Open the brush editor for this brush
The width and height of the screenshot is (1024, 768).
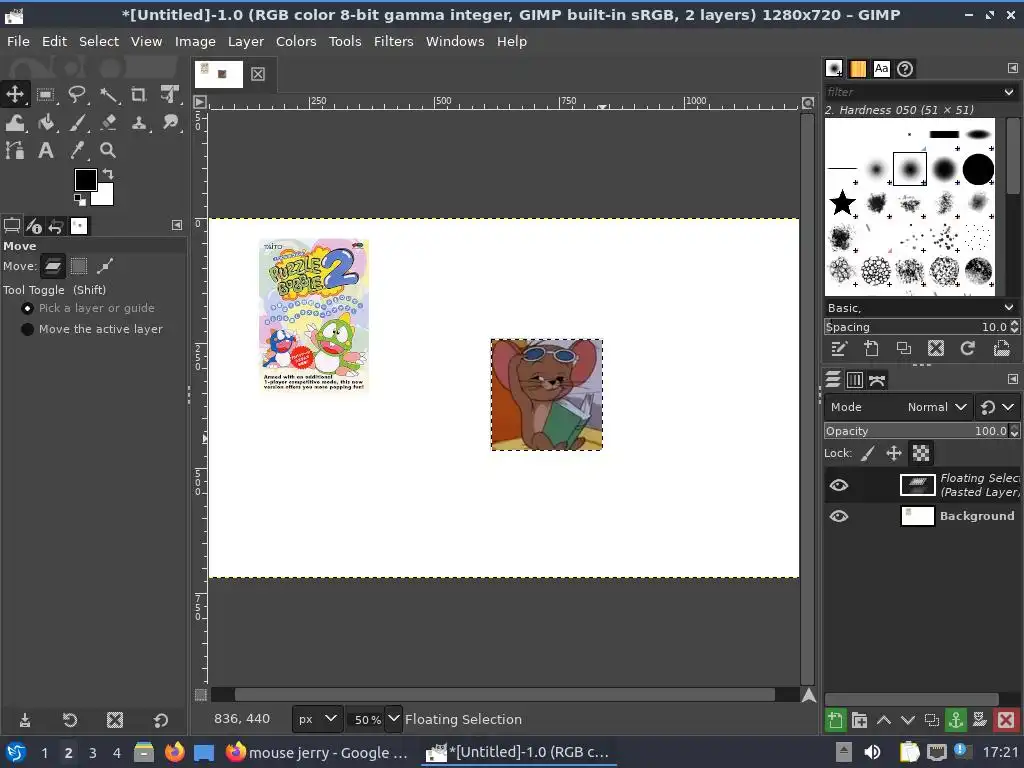coord(839,349)
